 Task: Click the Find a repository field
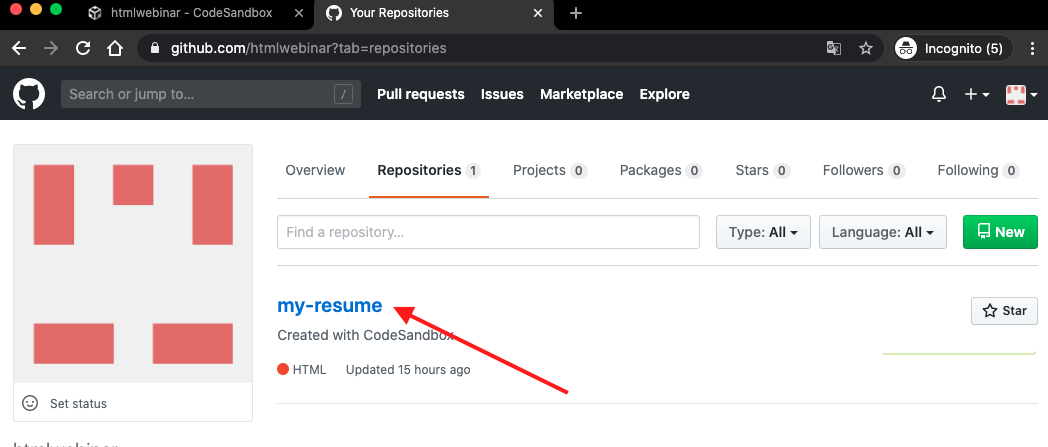[488, 232]
